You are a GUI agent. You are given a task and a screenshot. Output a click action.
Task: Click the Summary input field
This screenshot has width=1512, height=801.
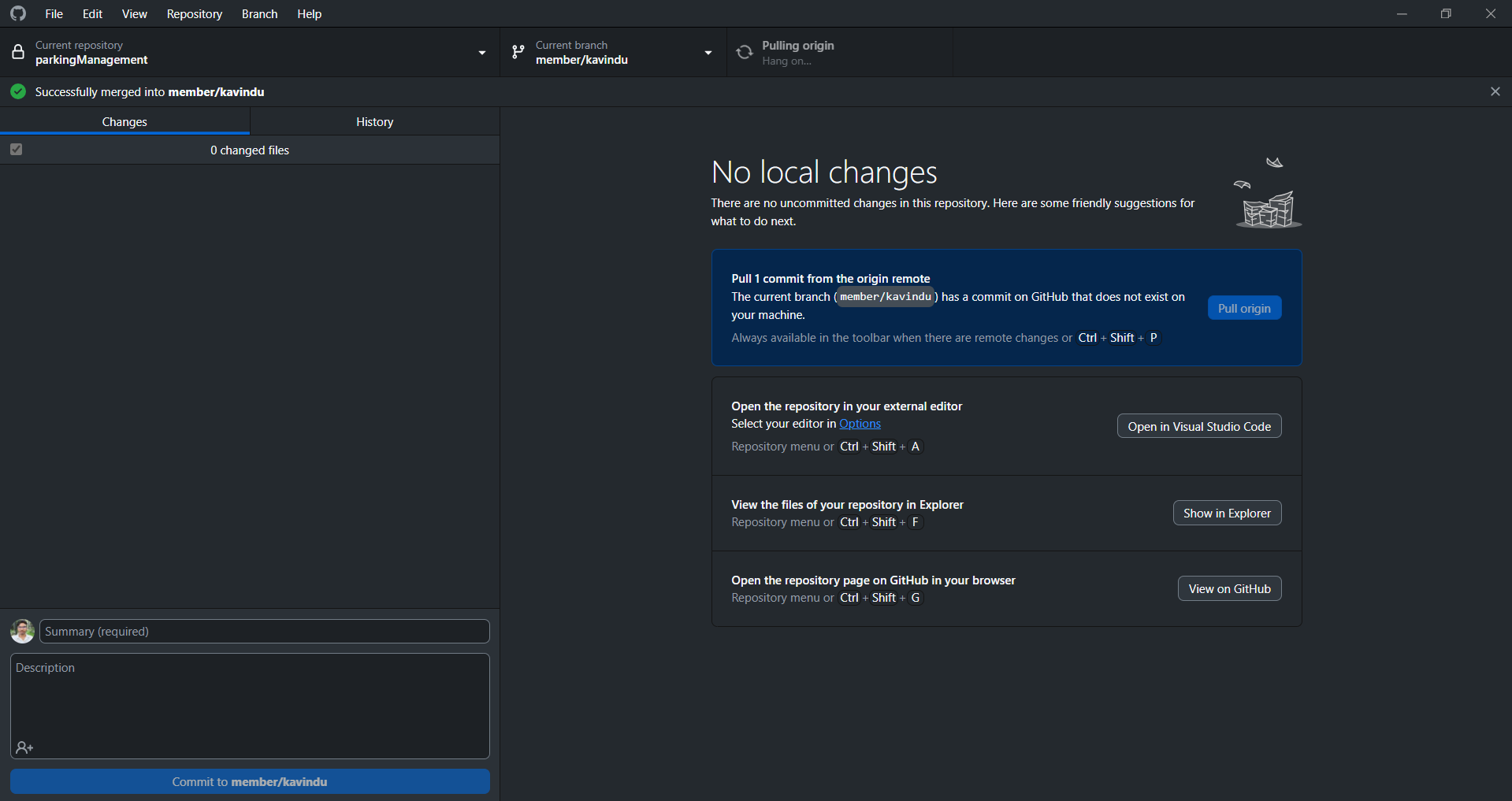[265, 631]
